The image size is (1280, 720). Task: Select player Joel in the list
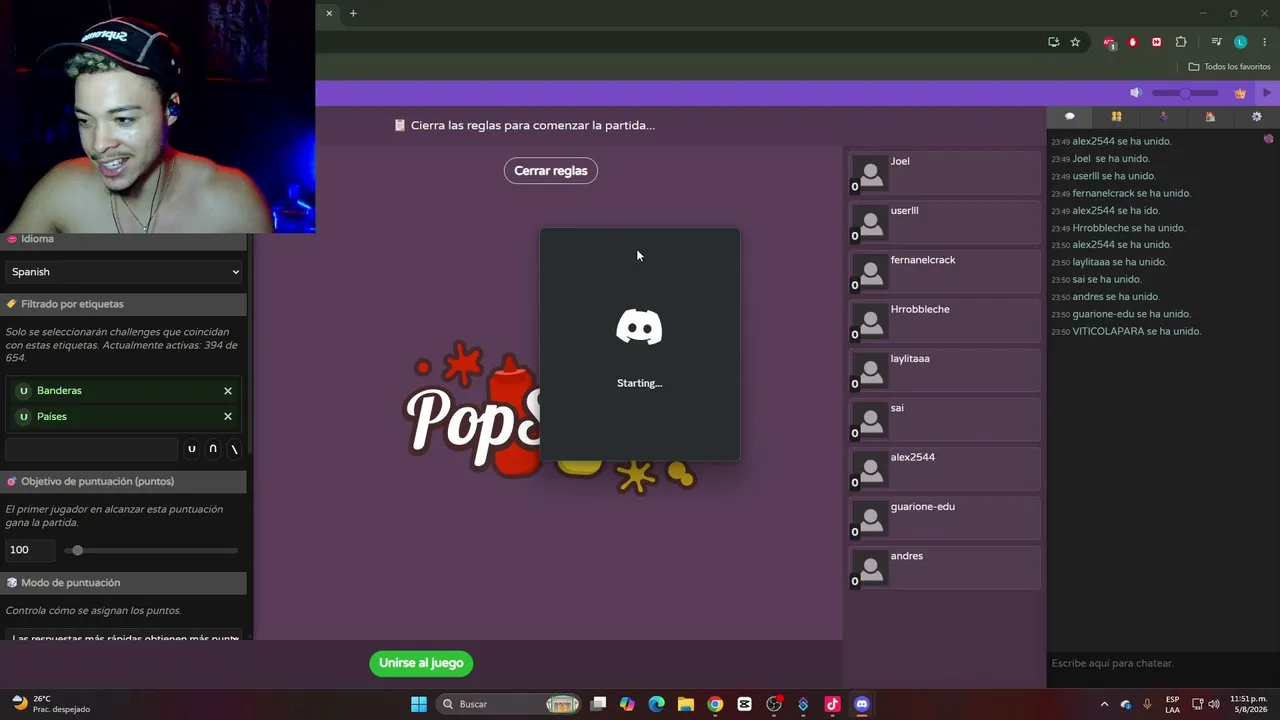click(944, 173)
